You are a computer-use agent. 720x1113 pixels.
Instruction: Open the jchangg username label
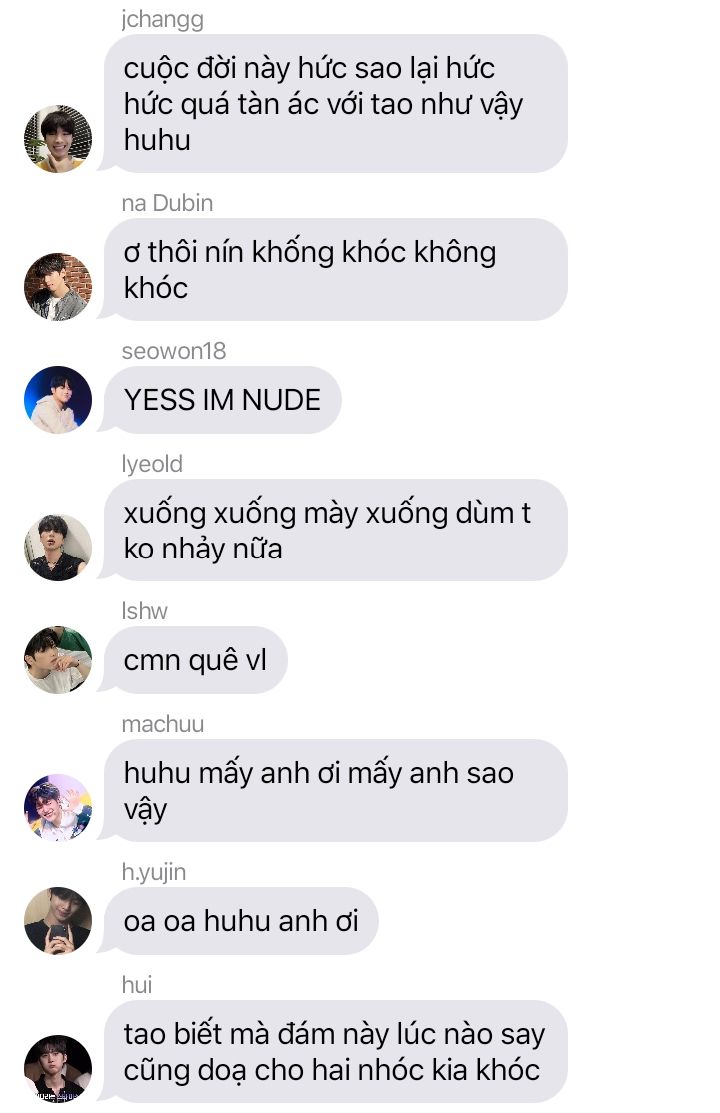point(163,19)
